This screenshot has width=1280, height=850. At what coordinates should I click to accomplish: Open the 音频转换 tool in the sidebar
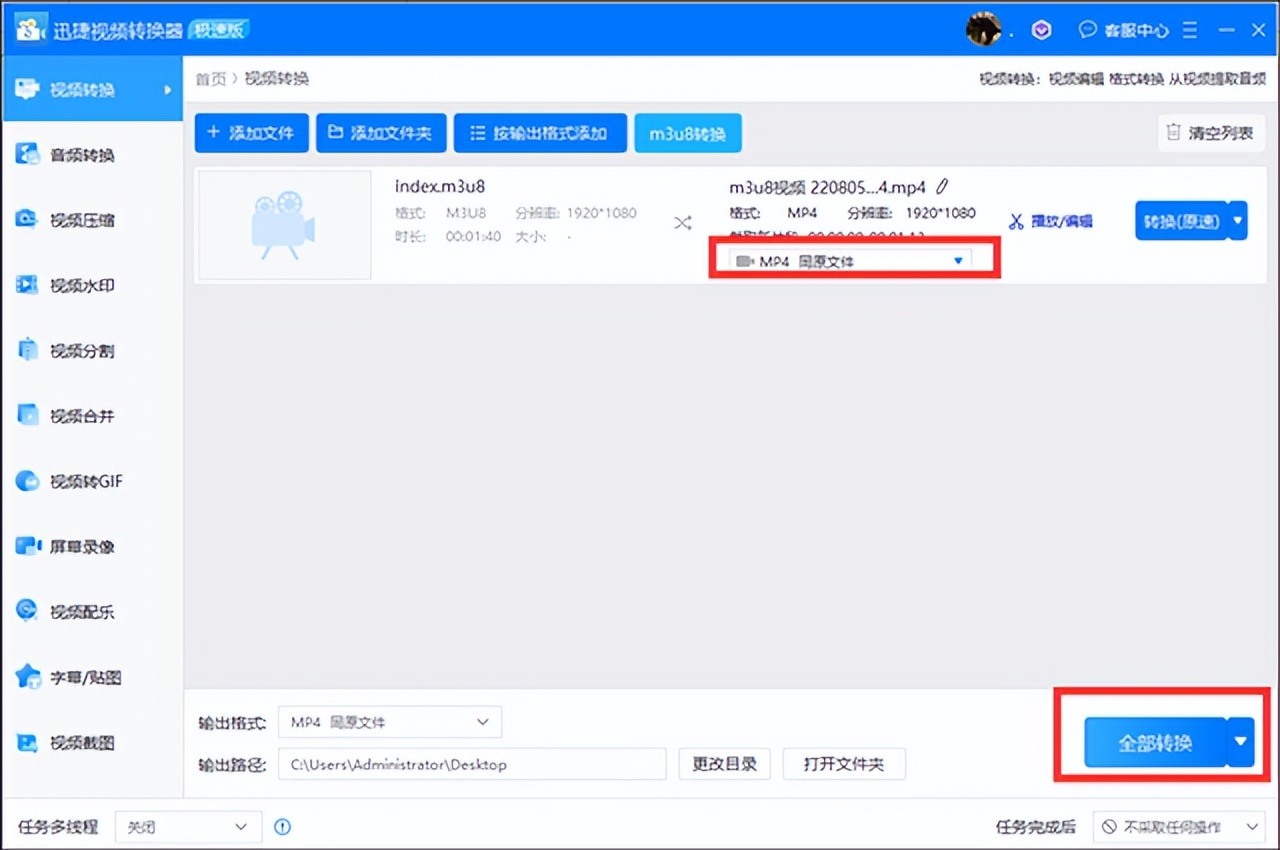pos(70,155)
